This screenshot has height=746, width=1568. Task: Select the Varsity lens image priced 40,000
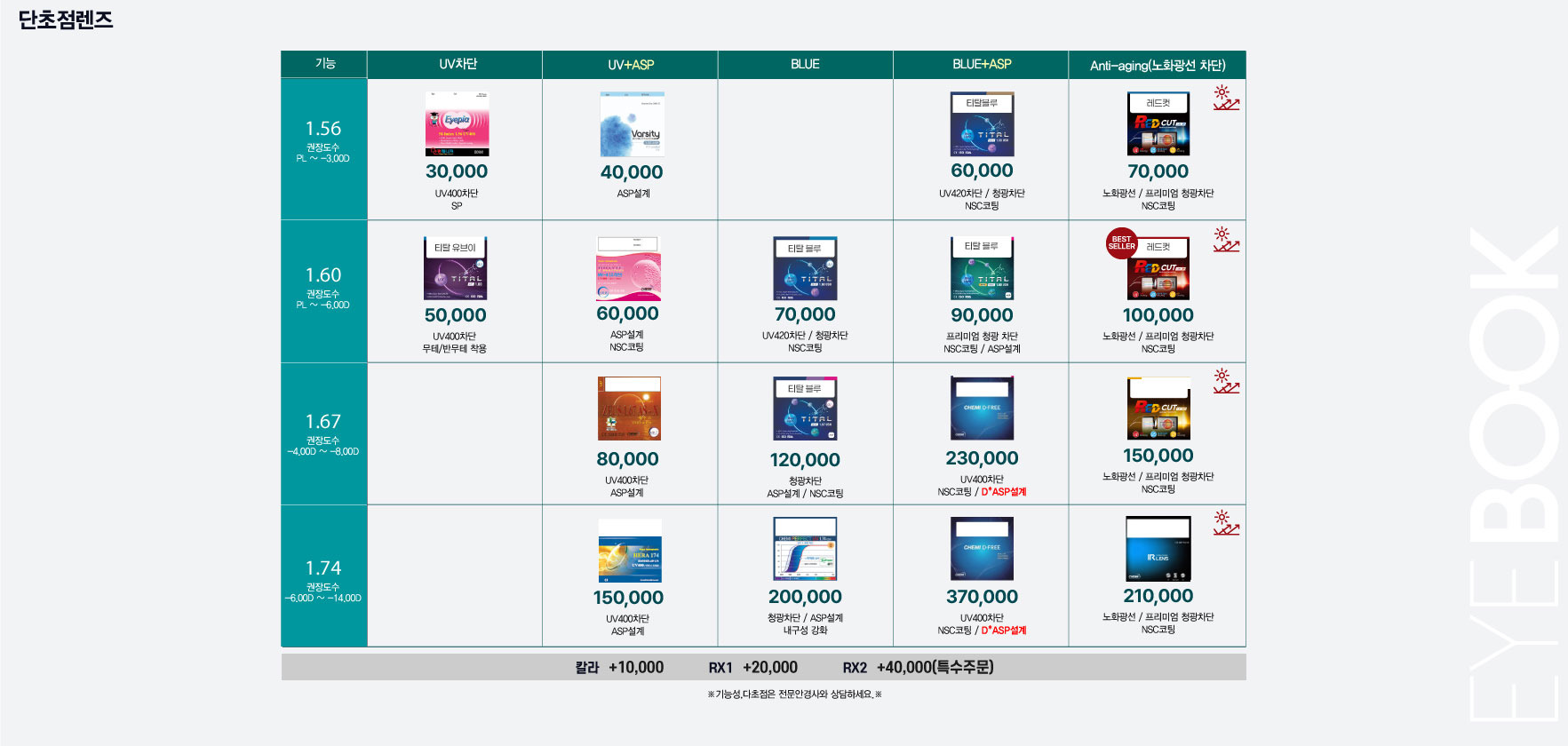(x=632, y=123)
